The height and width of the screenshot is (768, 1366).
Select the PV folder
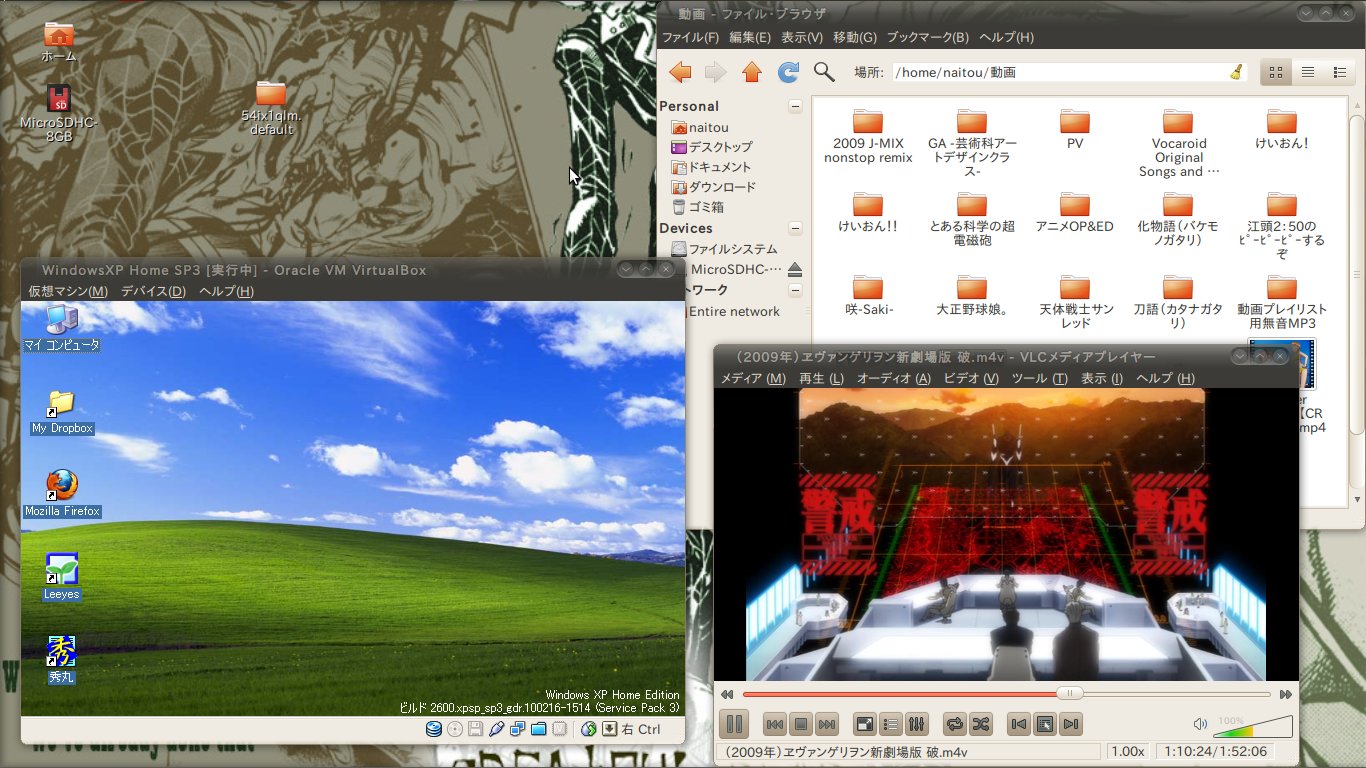coord(1075,130)
